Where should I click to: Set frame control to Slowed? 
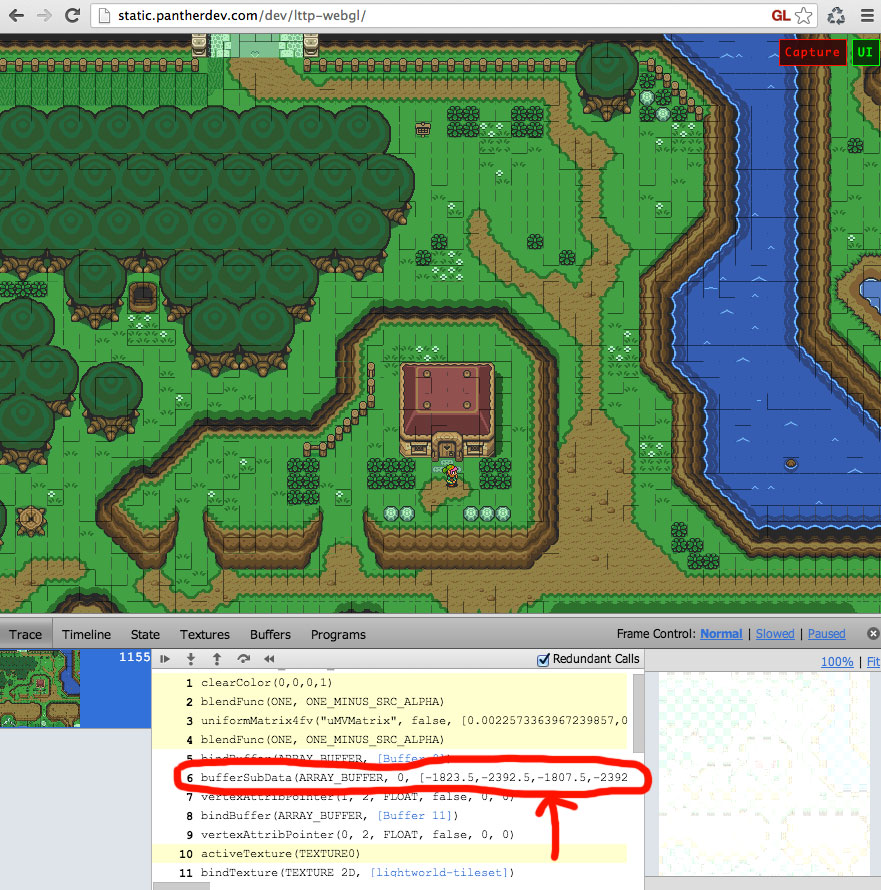point(775,633)
